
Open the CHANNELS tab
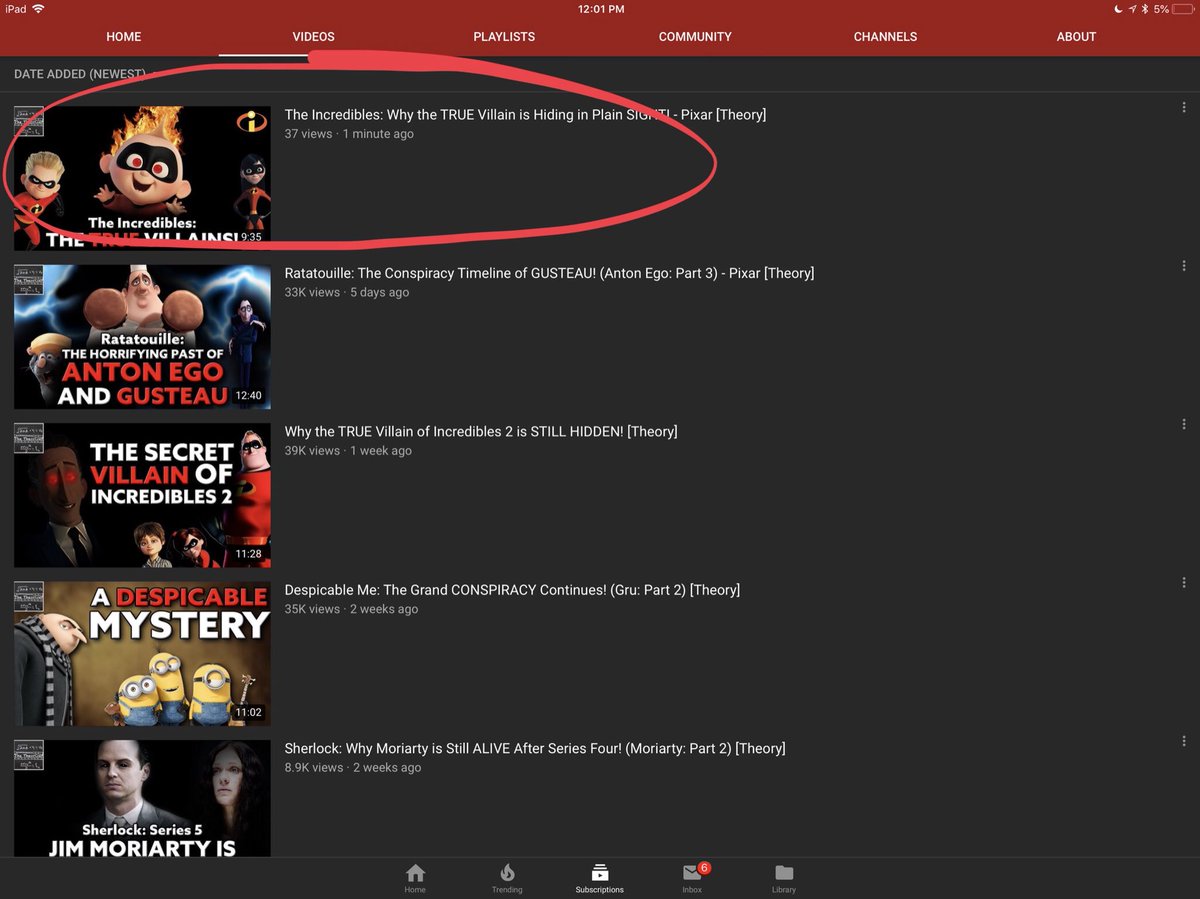(885, 37)
